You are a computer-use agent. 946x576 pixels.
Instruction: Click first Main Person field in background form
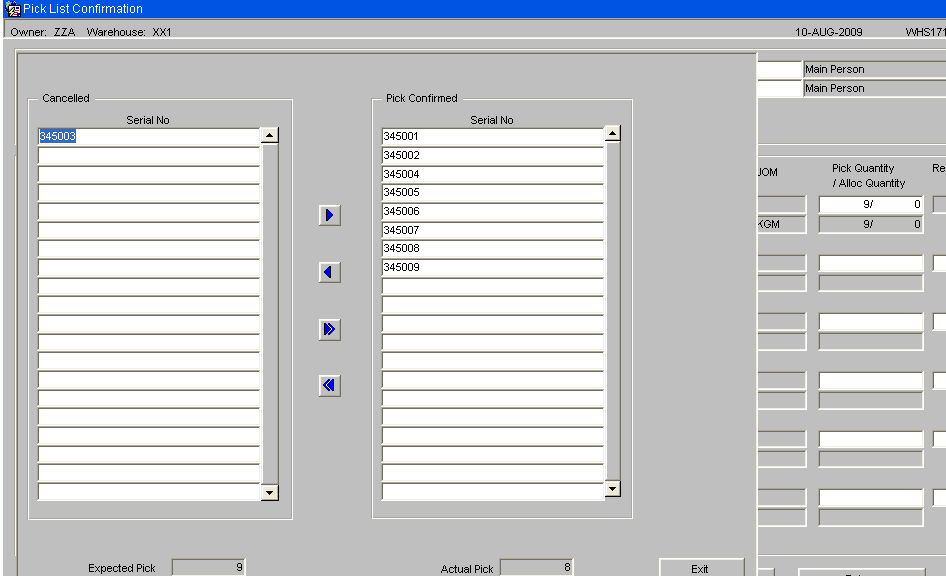pyautogui.click(x=875, y=69)
